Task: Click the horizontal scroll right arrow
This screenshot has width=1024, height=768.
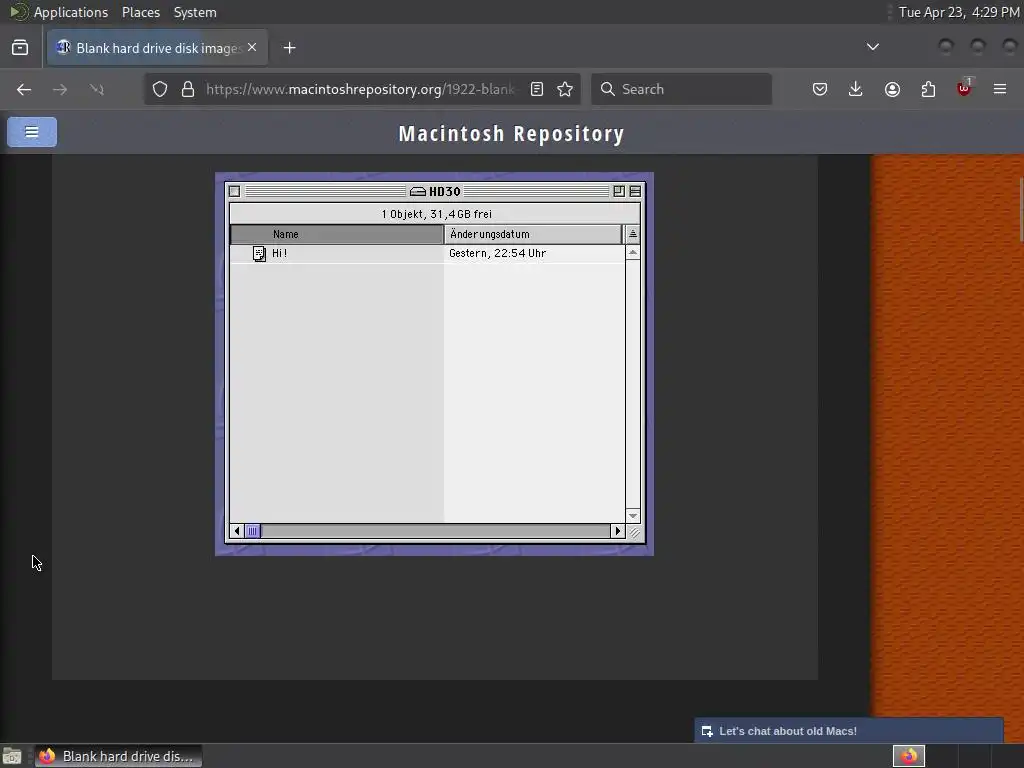Action: (618, 531)
